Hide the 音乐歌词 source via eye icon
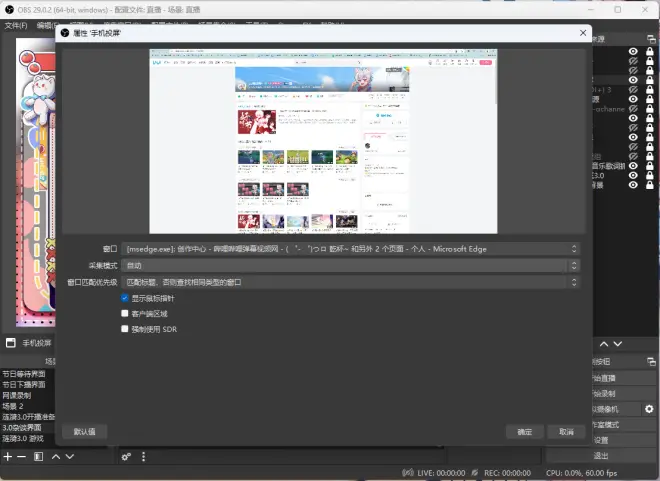Image resolution: width=660 pixels, height=481 pixels. (633, 166)
